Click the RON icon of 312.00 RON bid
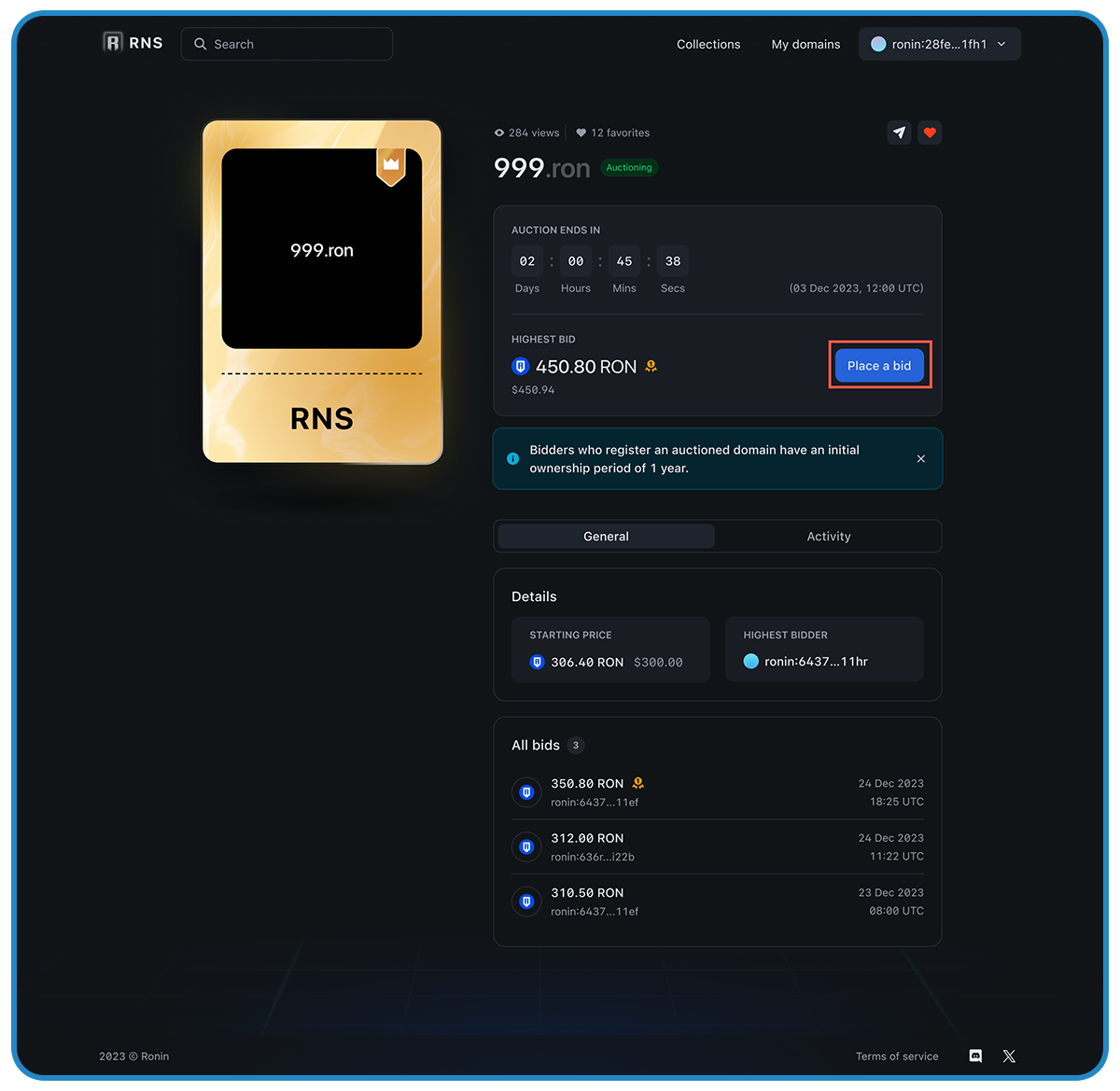 pyautogui.click(x=526, y=847)
